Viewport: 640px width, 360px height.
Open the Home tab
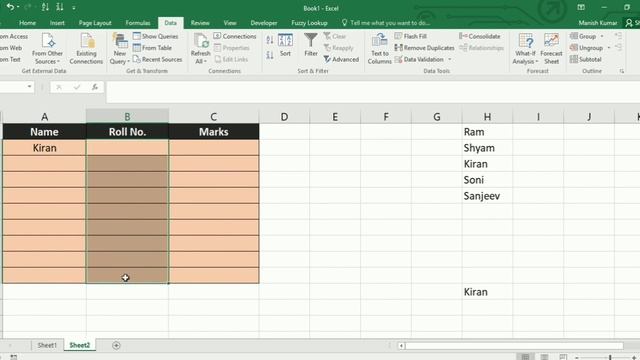[27, 23]
